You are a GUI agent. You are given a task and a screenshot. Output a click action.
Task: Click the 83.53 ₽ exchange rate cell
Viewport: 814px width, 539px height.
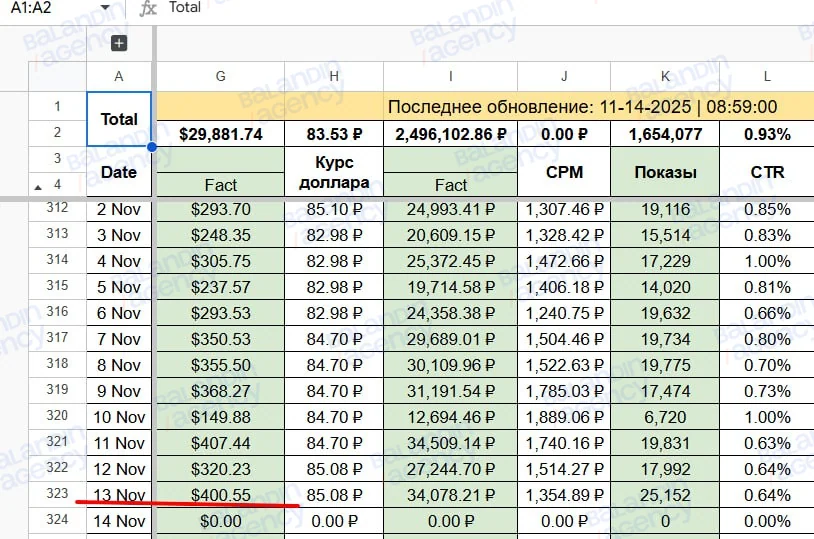click(x=334, y=134)
